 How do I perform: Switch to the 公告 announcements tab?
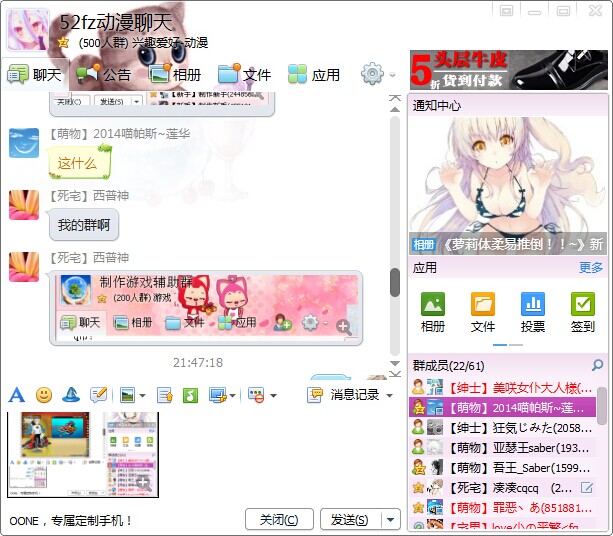103,74
